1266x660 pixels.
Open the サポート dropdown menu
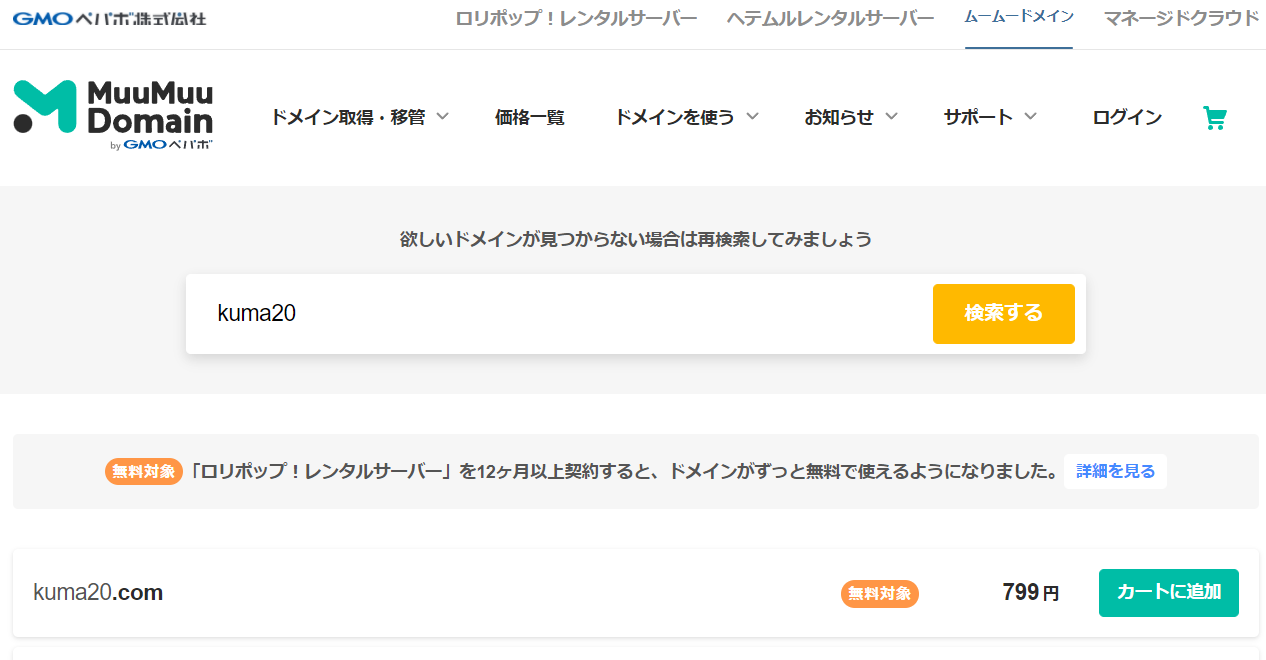click(x=989, y=117)
